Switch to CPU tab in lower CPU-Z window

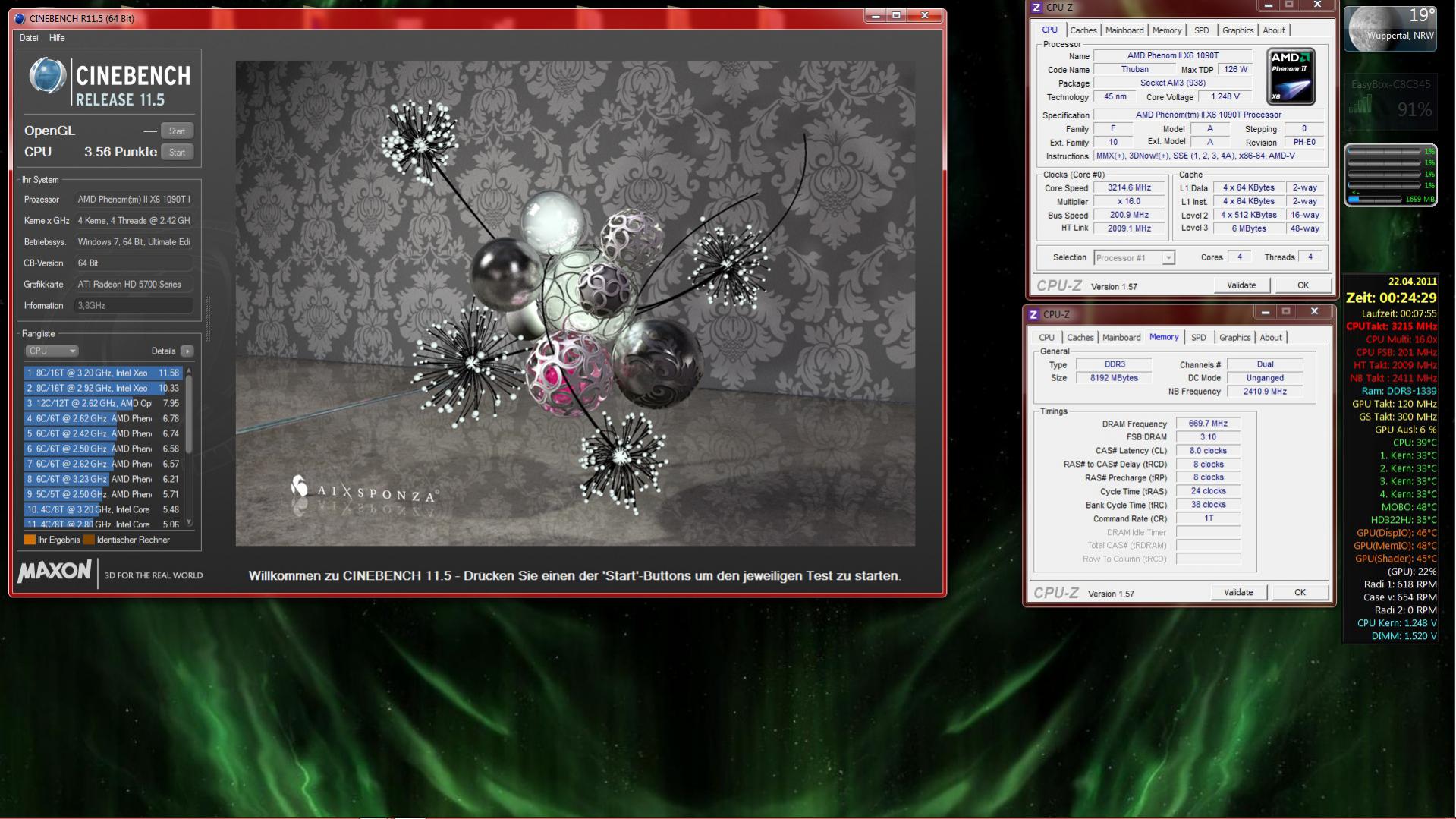coord(1046,338)
